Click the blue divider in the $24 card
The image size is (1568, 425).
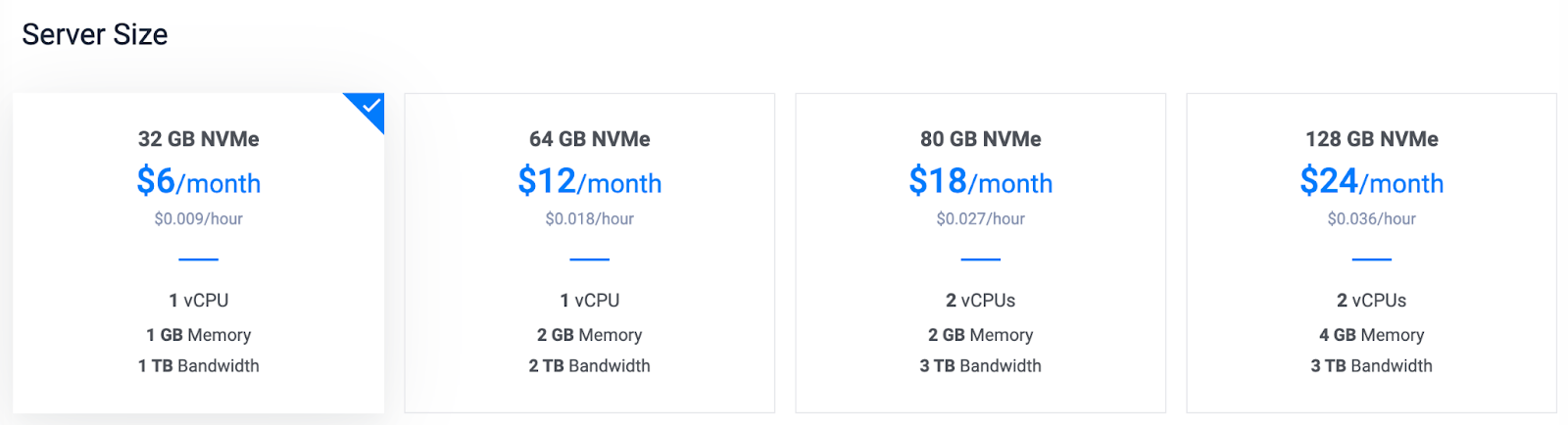pos(1371,260)
